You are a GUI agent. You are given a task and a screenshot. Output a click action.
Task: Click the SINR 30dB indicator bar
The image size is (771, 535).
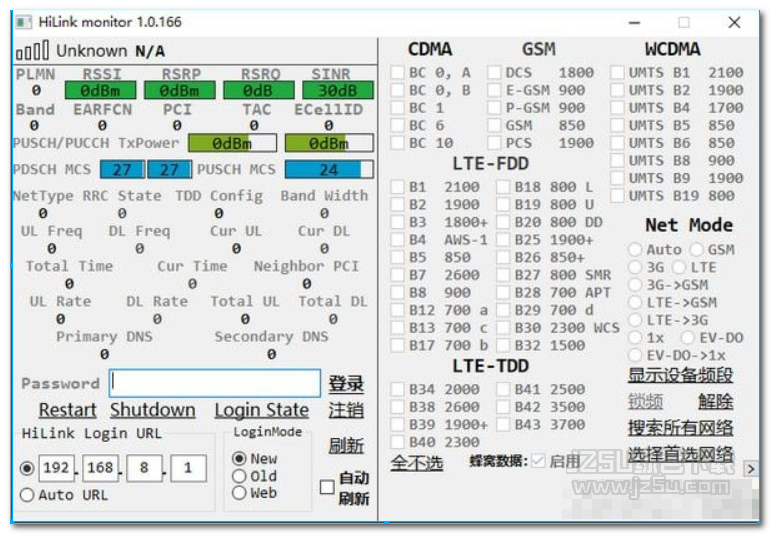click(x=338, y=90)
